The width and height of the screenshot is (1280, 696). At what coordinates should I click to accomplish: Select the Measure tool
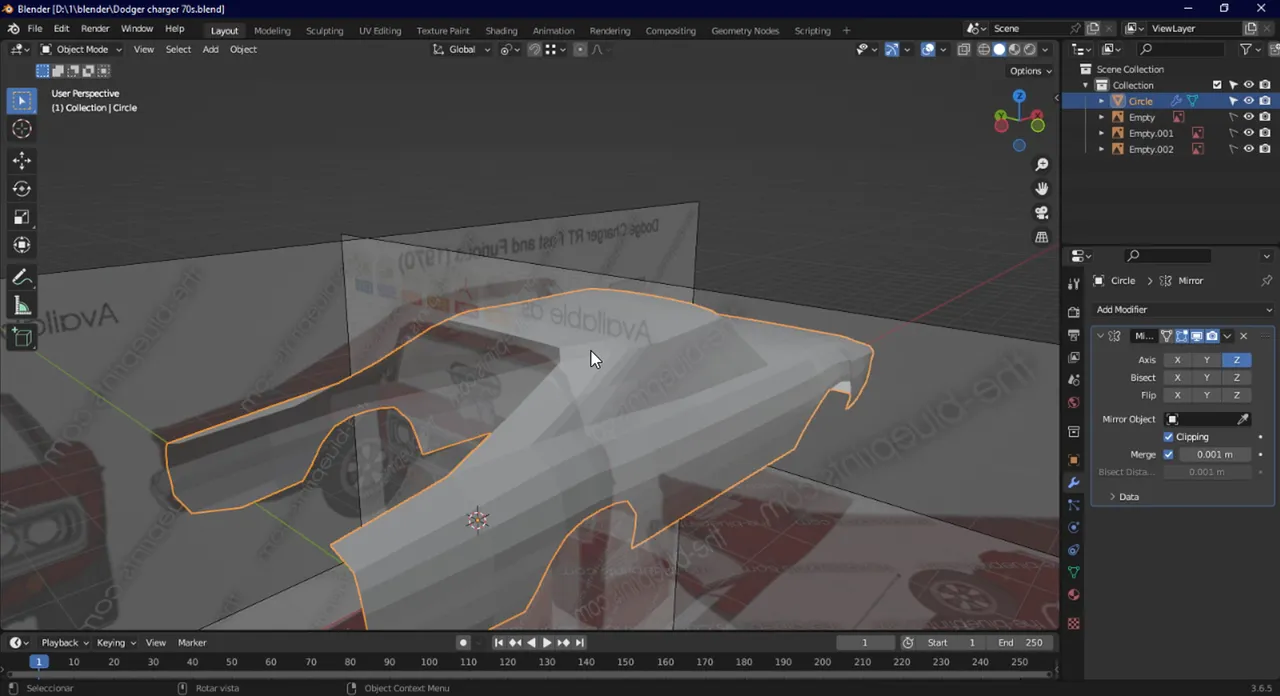point(22,306)
